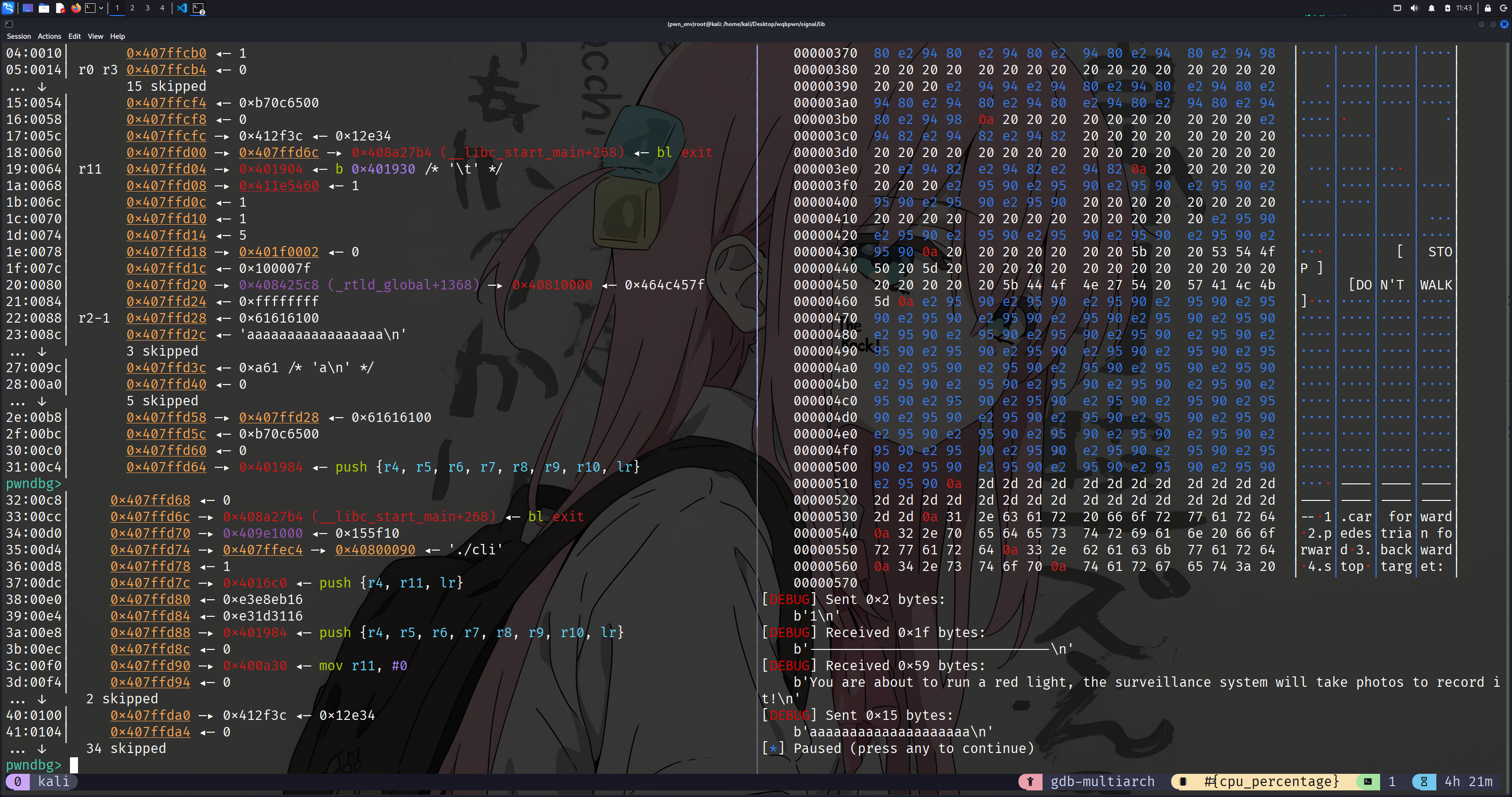Screen dimensions: 1512x797
Task: Click the '15 skipped' line
Action: [x=167, y=87]
